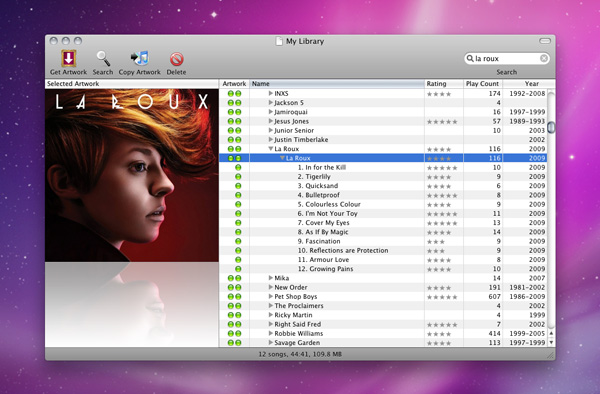Click play count 607 for Pet Shop Boys

(494, 296)
